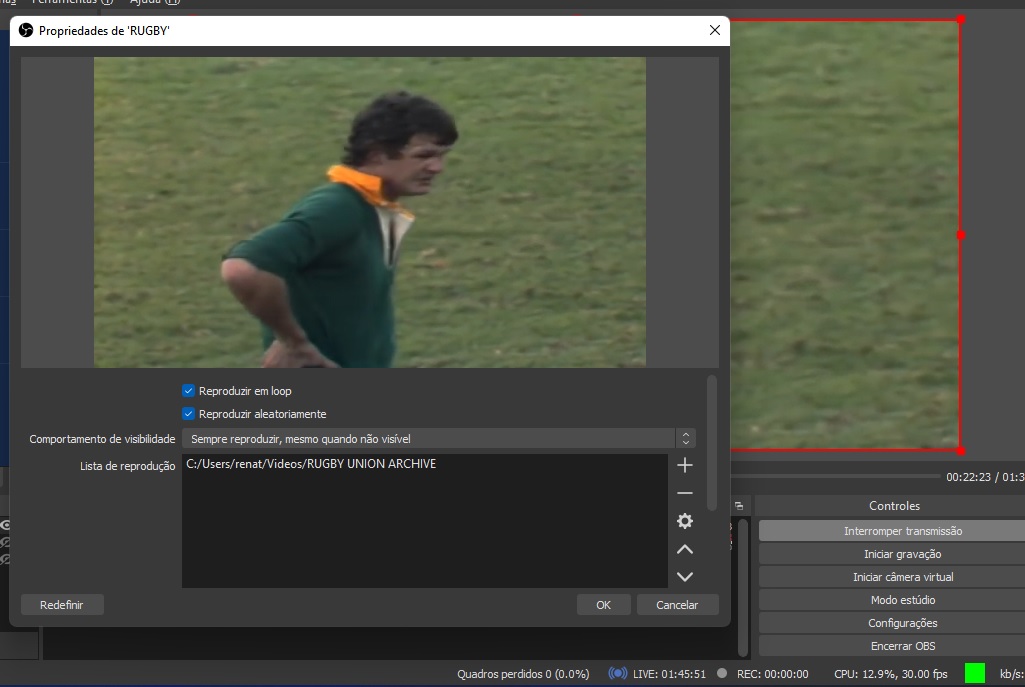
Task: Click the red transform handle on the main preview edge
Action: [961, 235]
